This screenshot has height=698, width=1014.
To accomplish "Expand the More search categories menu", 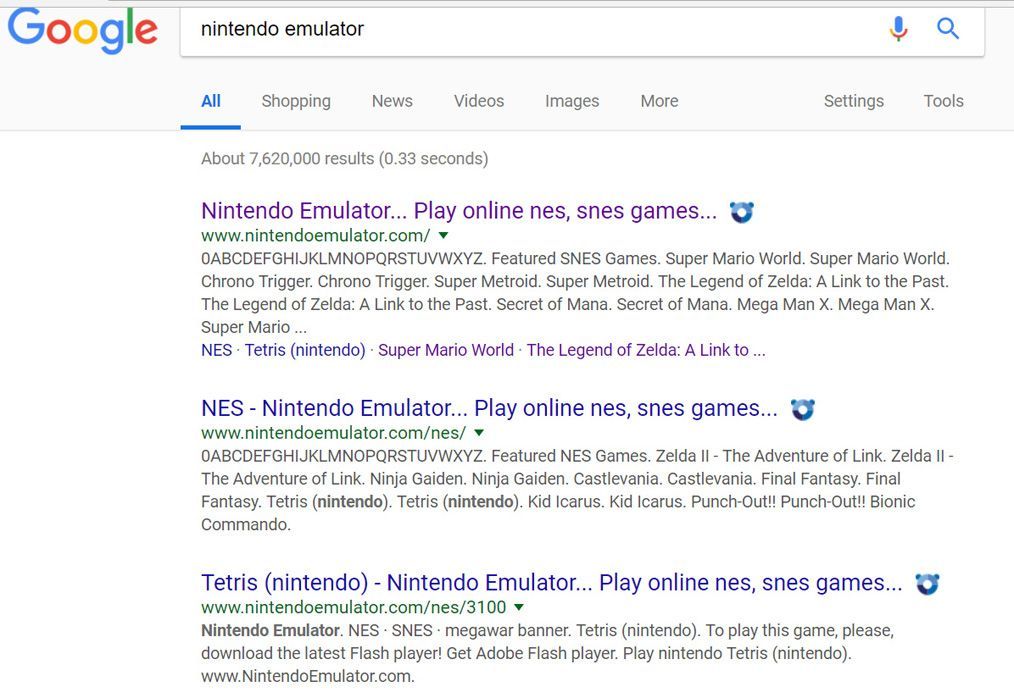I will click(x=659, y=101).
